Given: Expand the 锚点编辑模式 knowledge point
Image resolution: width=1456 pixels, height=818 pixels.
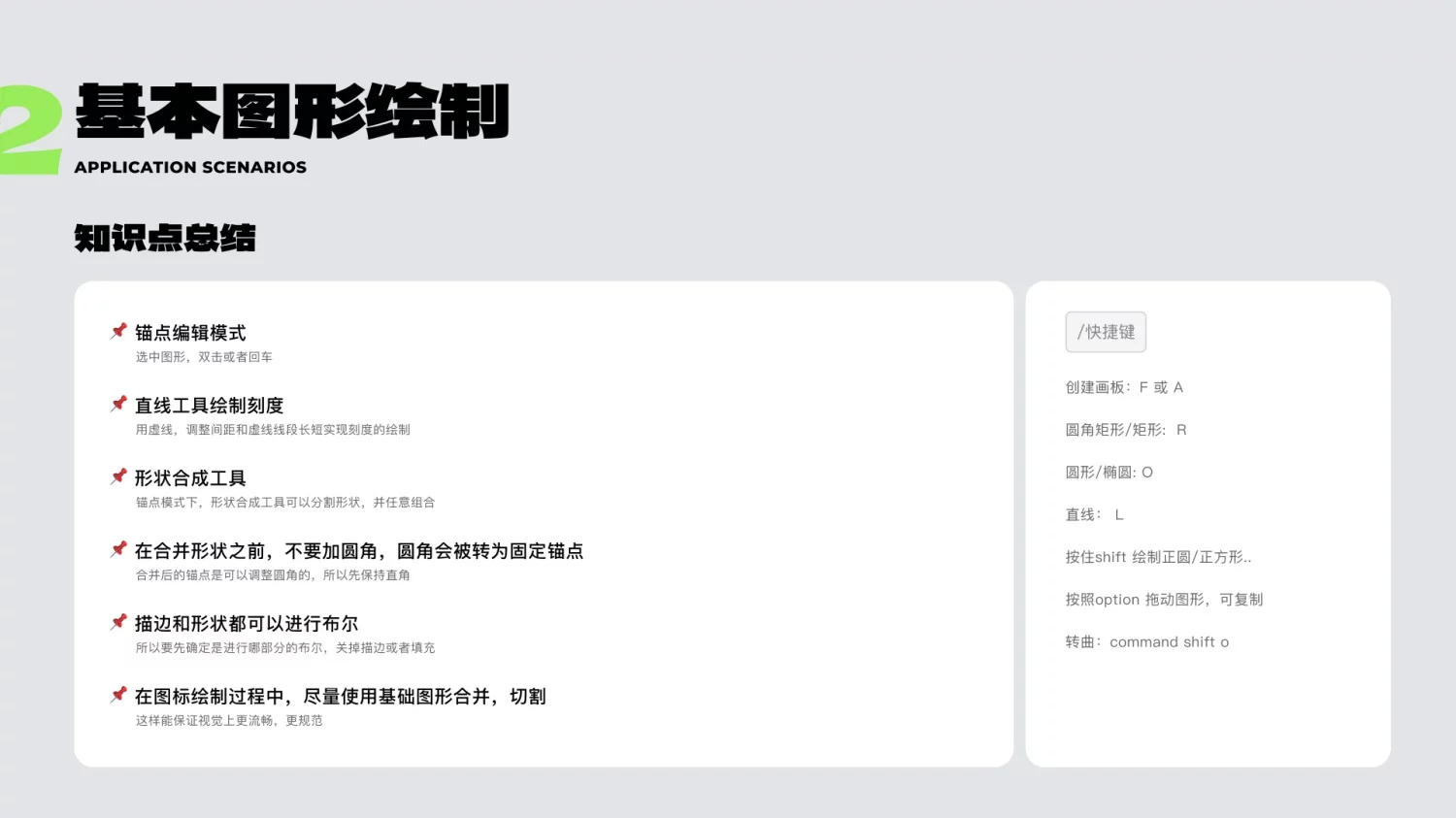Looking at the screenshot, I should (190, 333).
